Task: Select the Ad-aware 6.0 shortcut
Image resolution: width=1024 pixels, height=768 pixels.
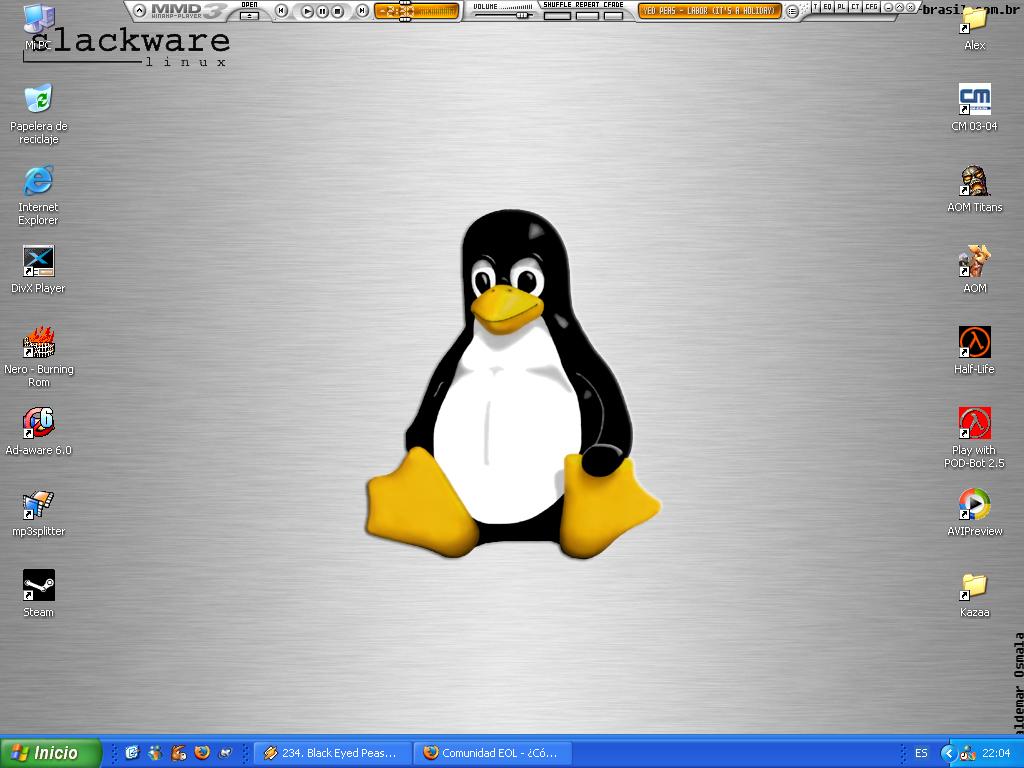Action: 39,424
